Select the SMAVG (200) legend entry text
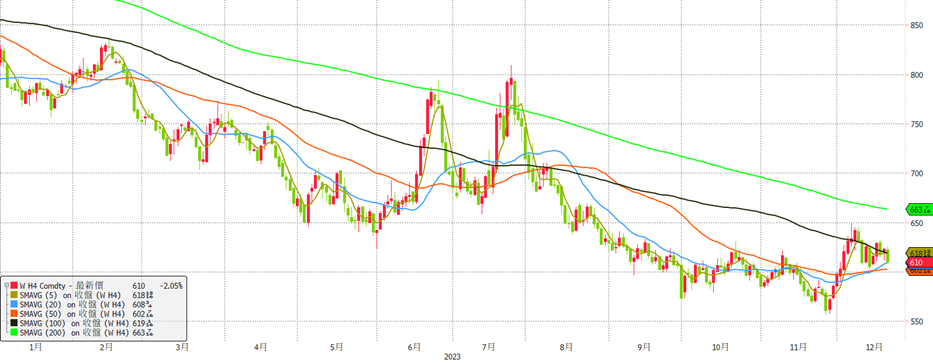Image resolution: width=933 pixels, height=363 pixels. [74, 333]
